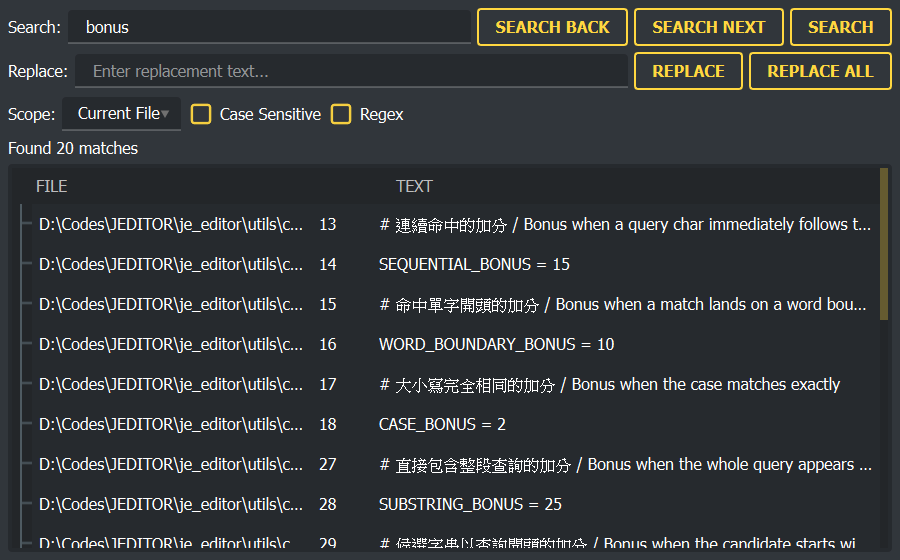The height and width of the screenshot is (560, 900).
Task: Click the REPLACE ALL button
Action: (x=820, y=71)
